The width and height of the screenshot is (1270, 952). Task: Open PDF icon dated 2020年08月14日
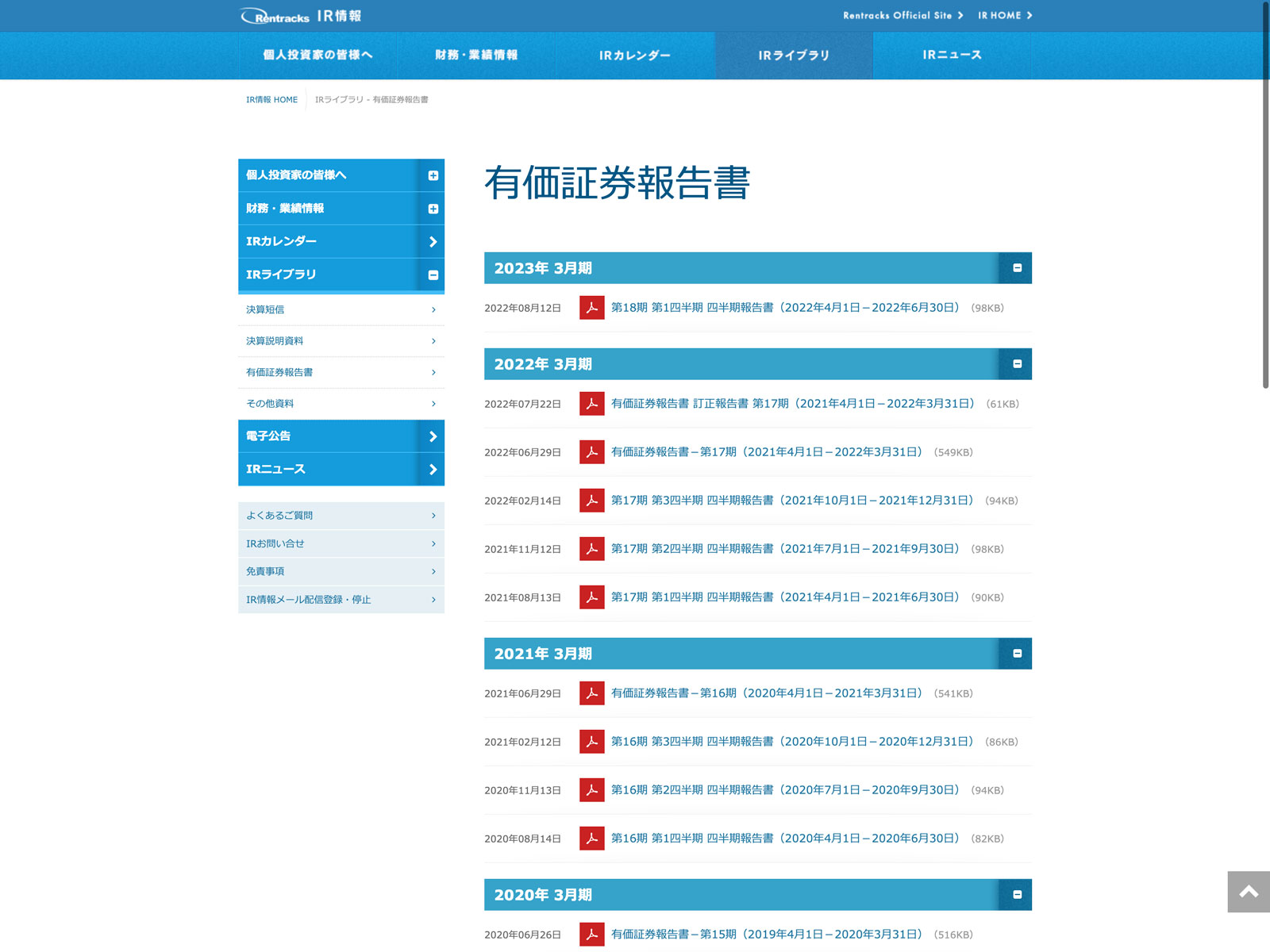591,839
